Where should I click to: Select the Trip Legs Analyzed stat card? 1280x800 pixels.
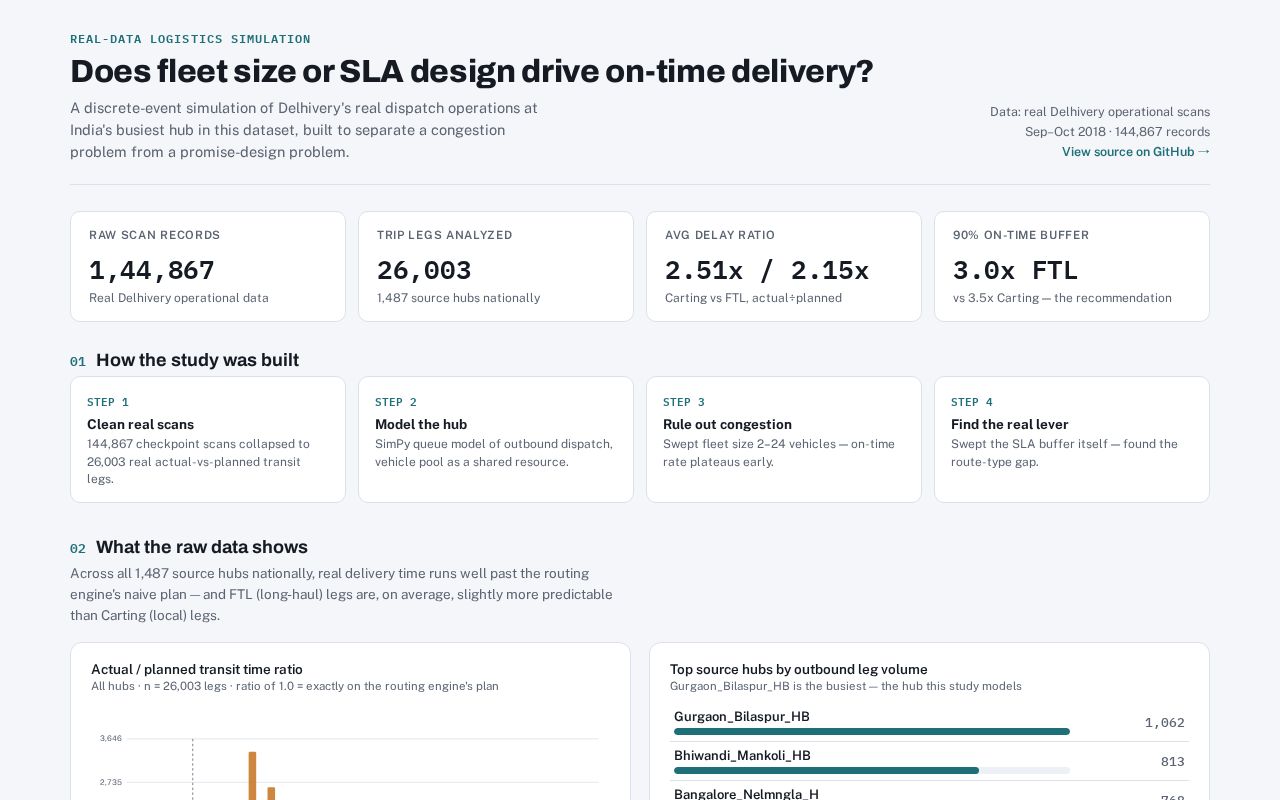[496, 266]
